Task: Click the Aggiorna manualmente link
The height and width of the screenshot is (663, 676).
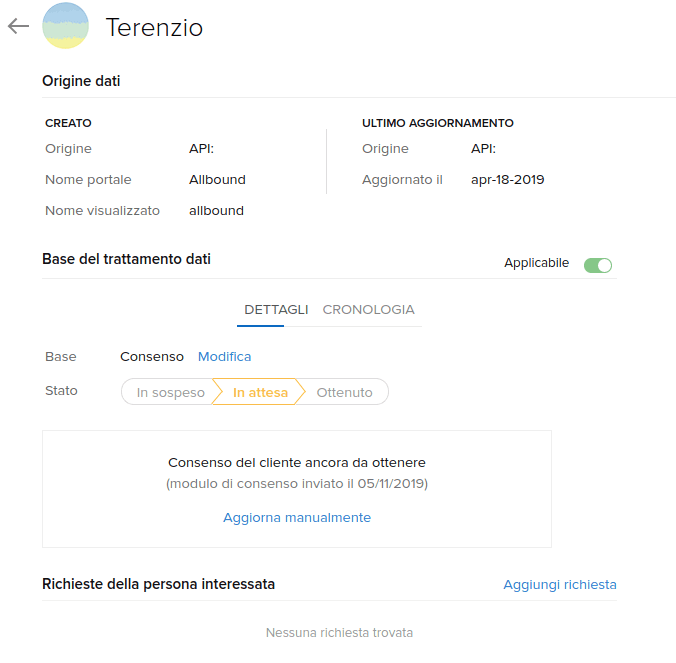Action: (x=297, y=518)
